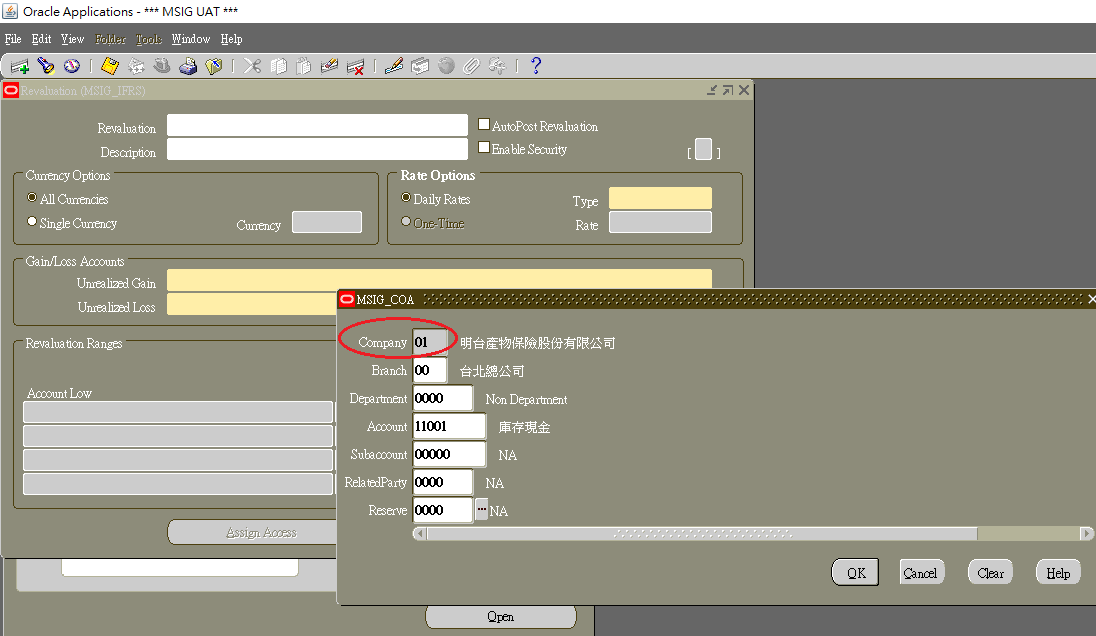Image resolution: width=1096 pixels, height=636 pixels.
Task: Click the Reserve field containing 0000
Action: click(x=443, y=510)
